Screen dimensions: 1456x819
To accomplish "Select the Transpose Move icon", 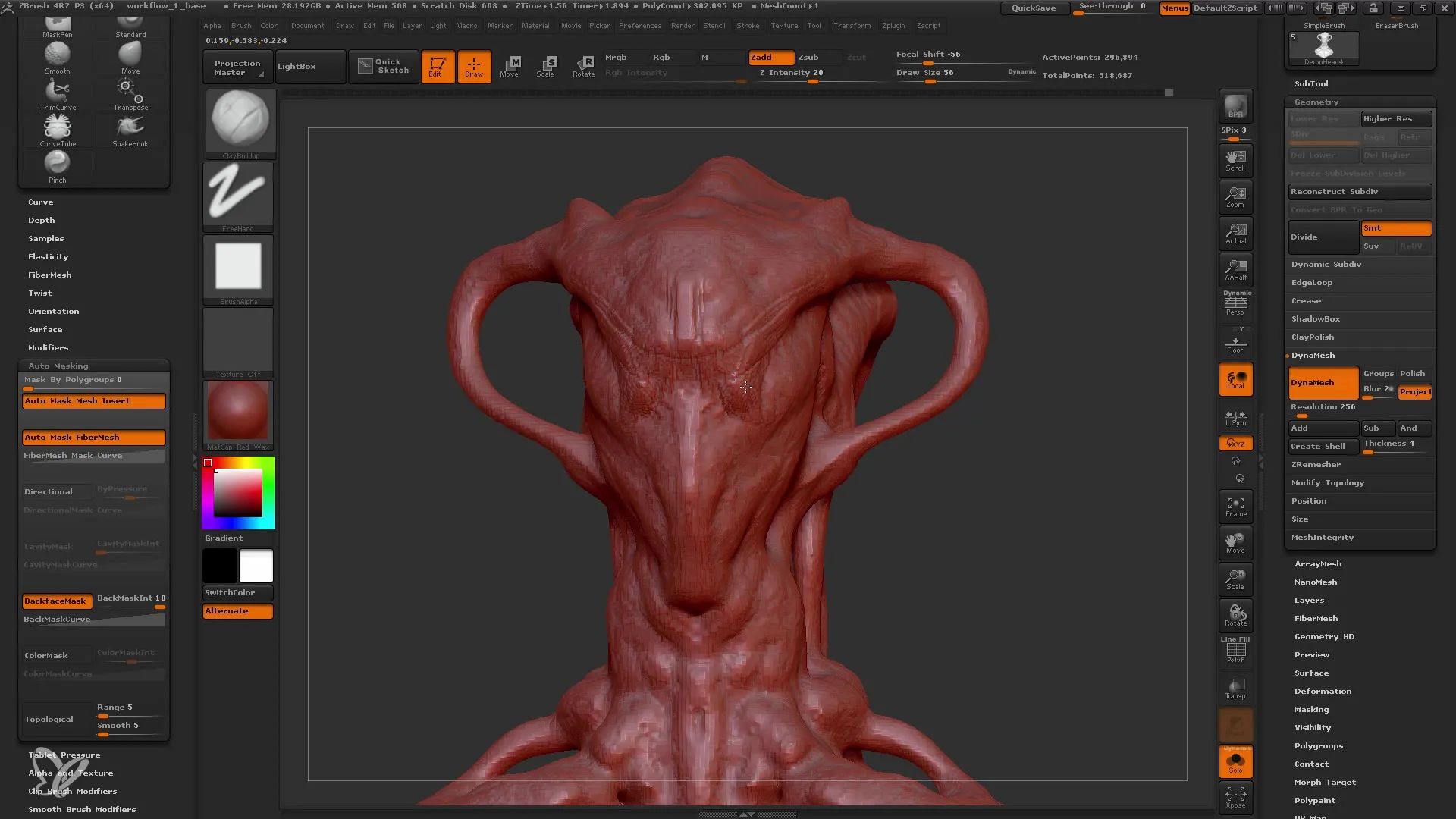I will pos(510,65).
